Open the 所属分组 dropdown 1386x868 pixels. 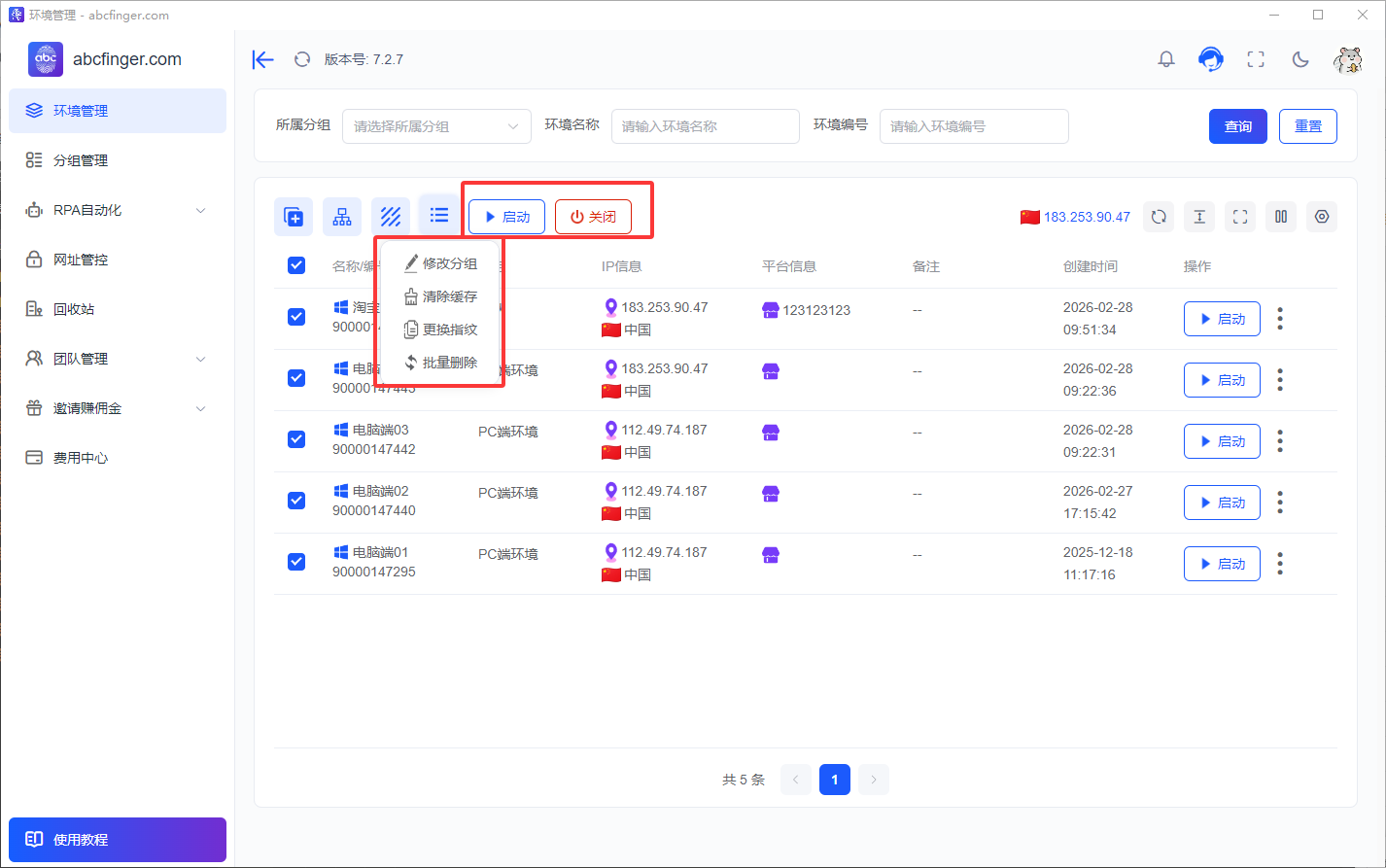coord(436,126)
